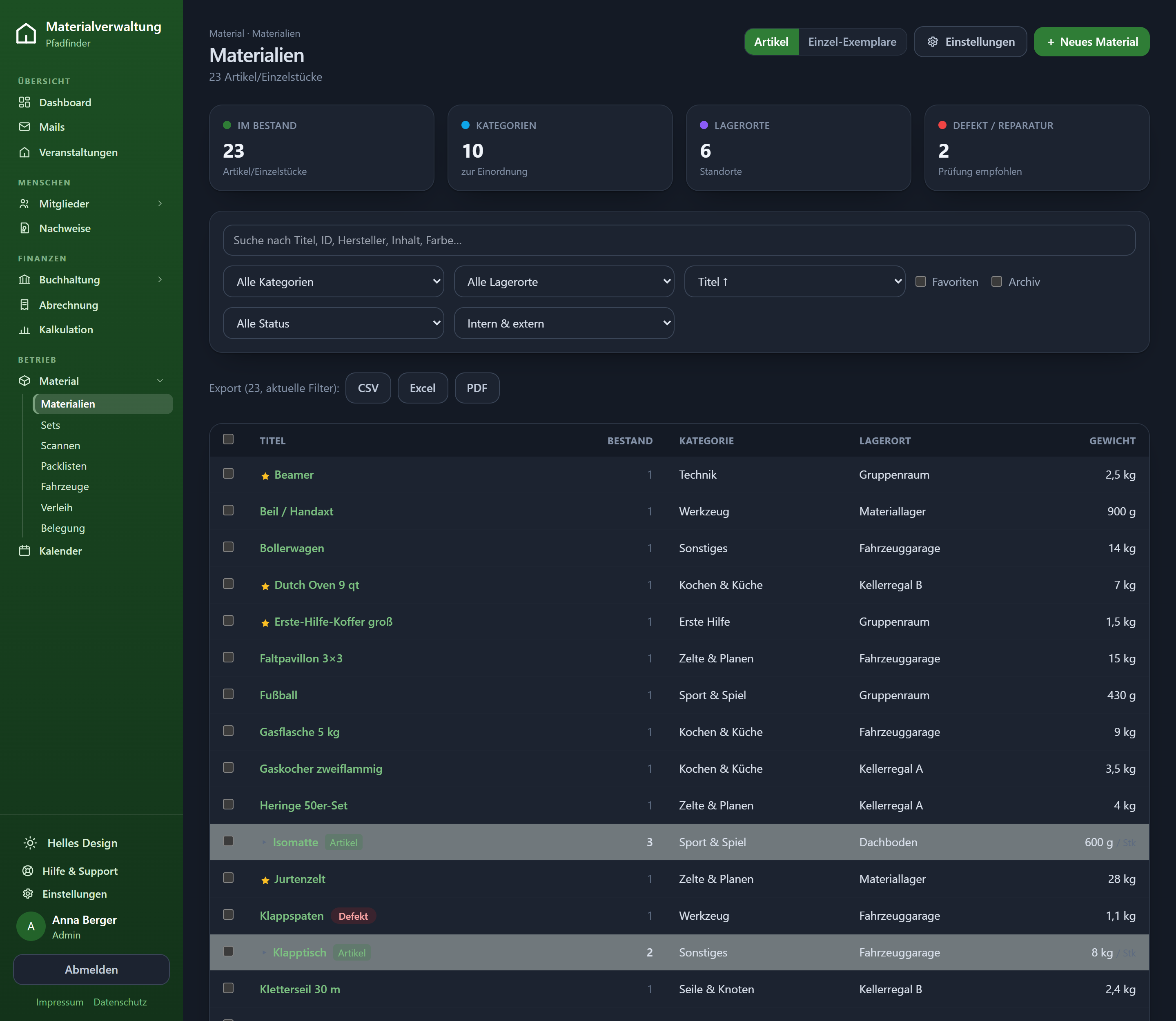The width and height of the screenshot is (1176, 1021).
Task: Click the Helles Design sun icon
Action: pos(30,843)
